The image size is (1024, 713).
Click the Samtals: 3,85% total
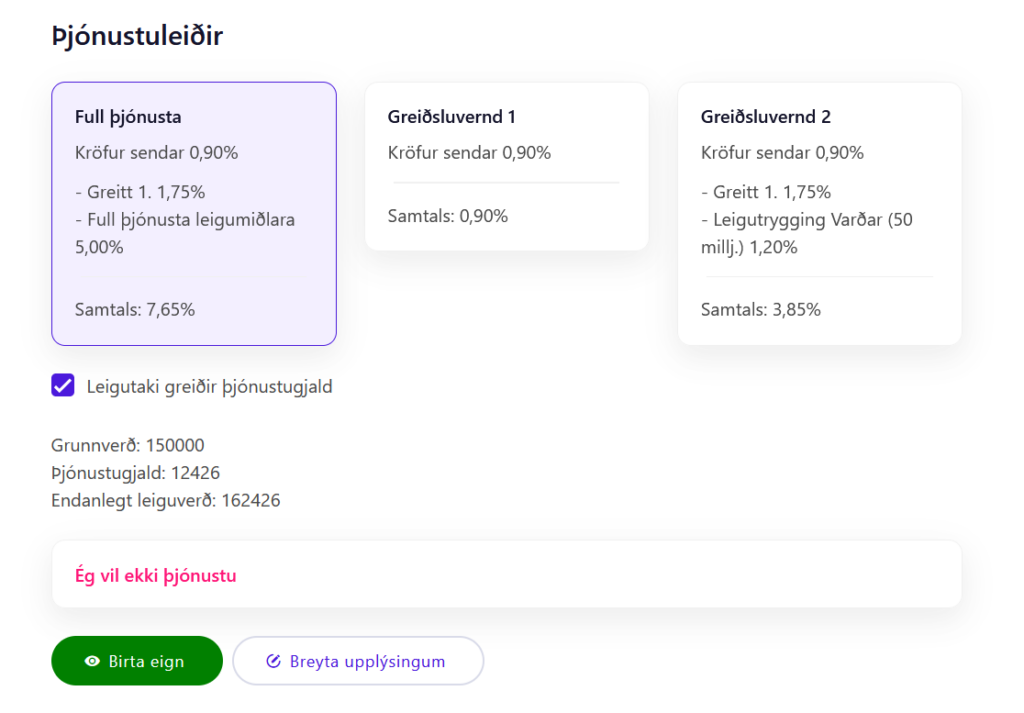(x=761, y=310)
